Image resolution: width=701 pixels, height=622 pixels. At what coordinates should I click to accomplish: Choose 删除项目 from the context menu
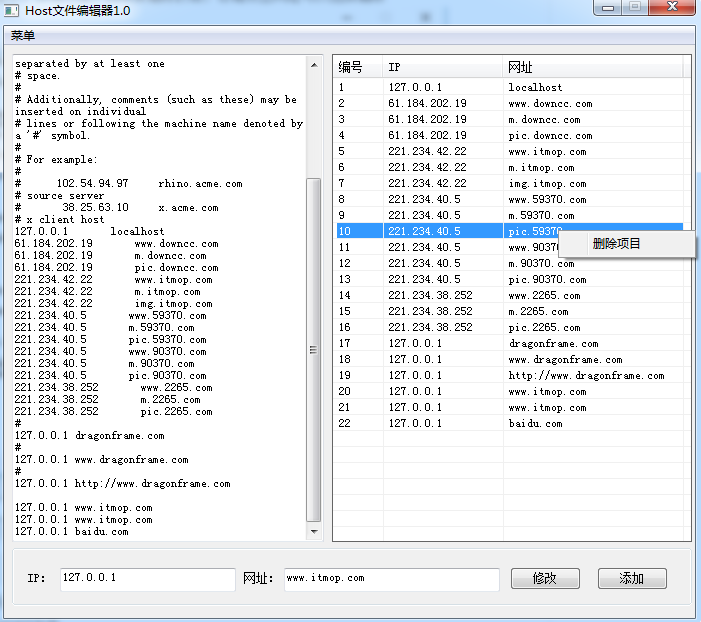click(616, 243)
